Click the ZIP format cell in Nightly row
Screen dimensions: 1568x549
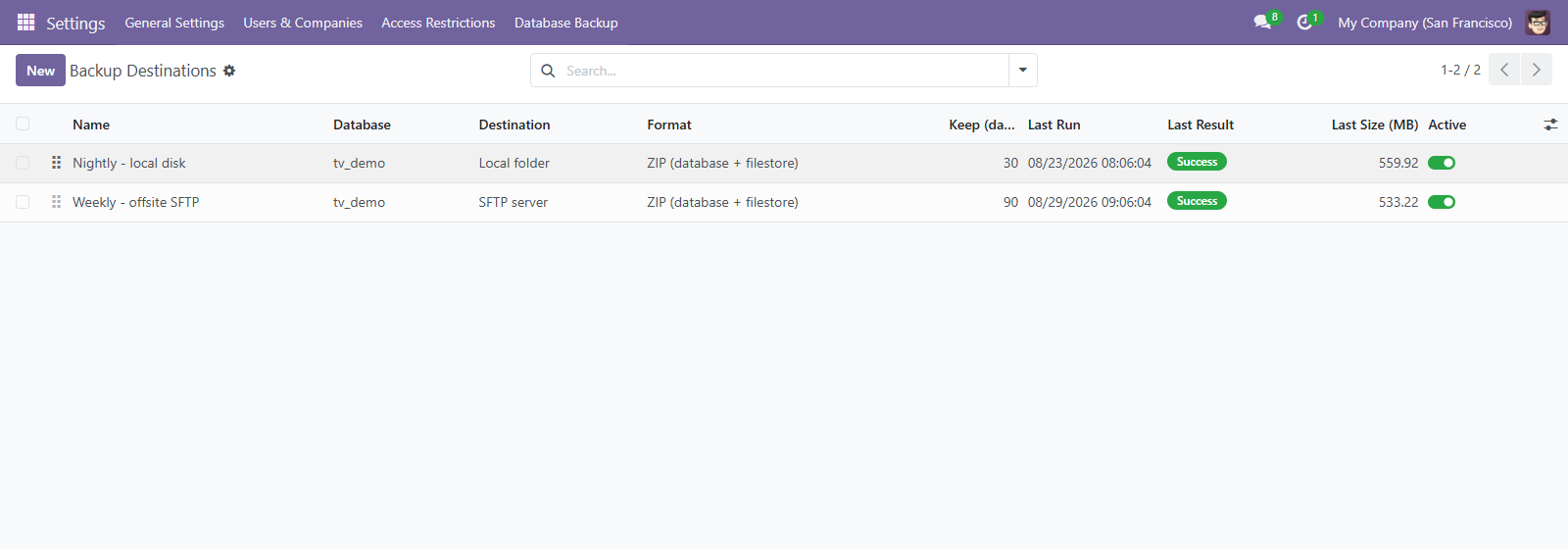[x=722, y=163]
